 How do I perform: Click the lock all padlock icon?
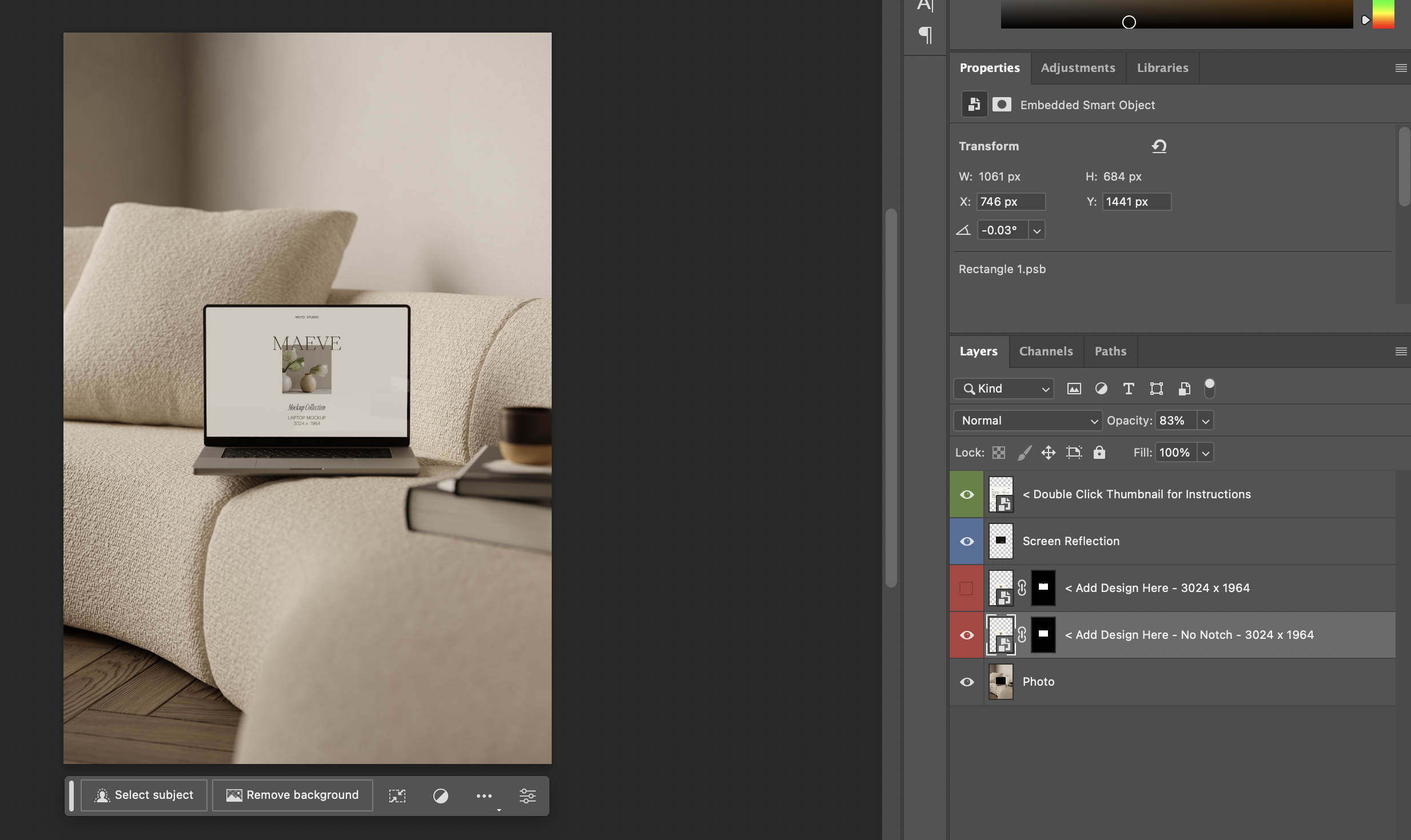coord(1099,453)
